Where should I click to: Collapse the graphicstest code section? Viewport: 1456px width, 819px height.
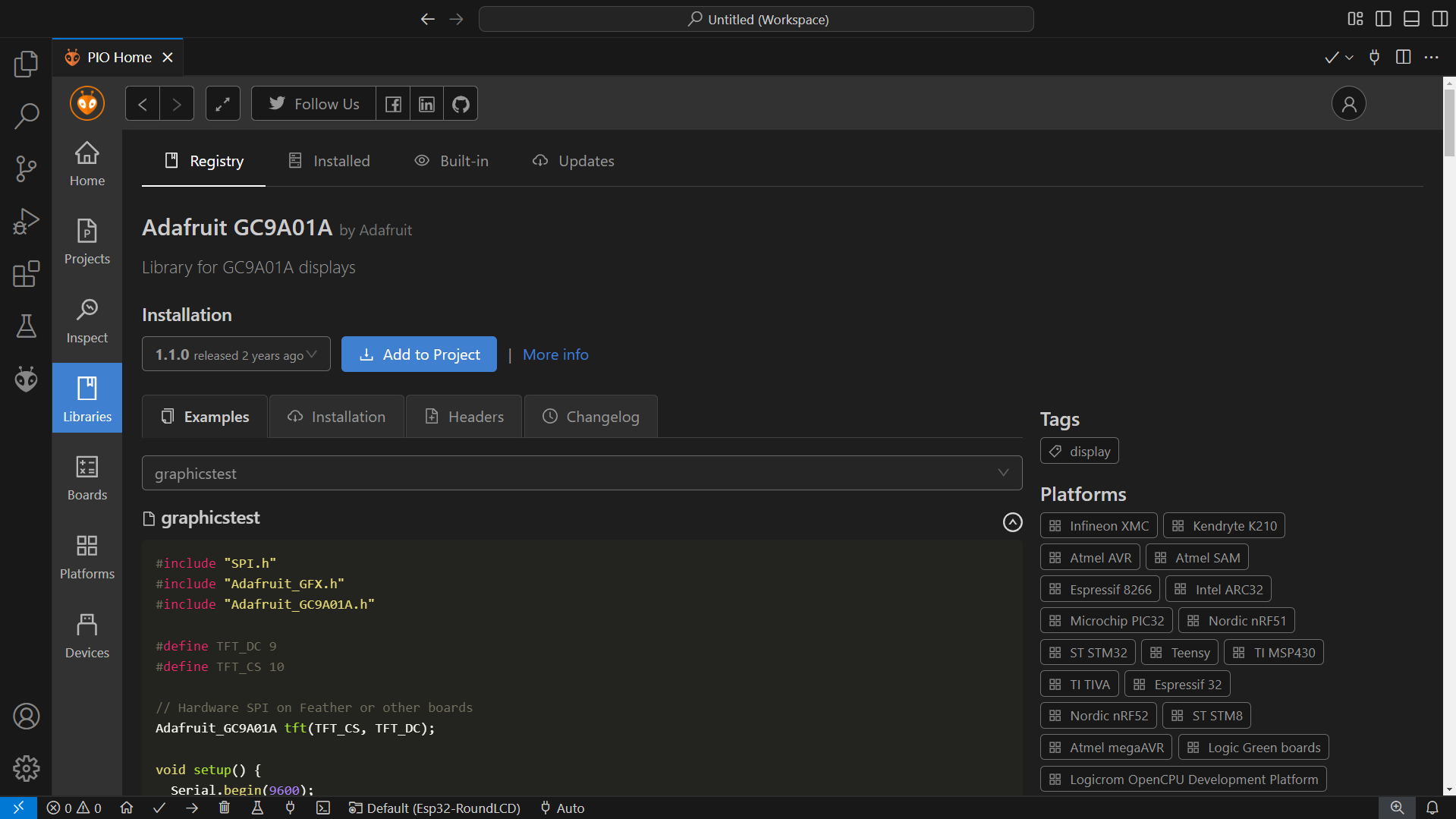1012,522
